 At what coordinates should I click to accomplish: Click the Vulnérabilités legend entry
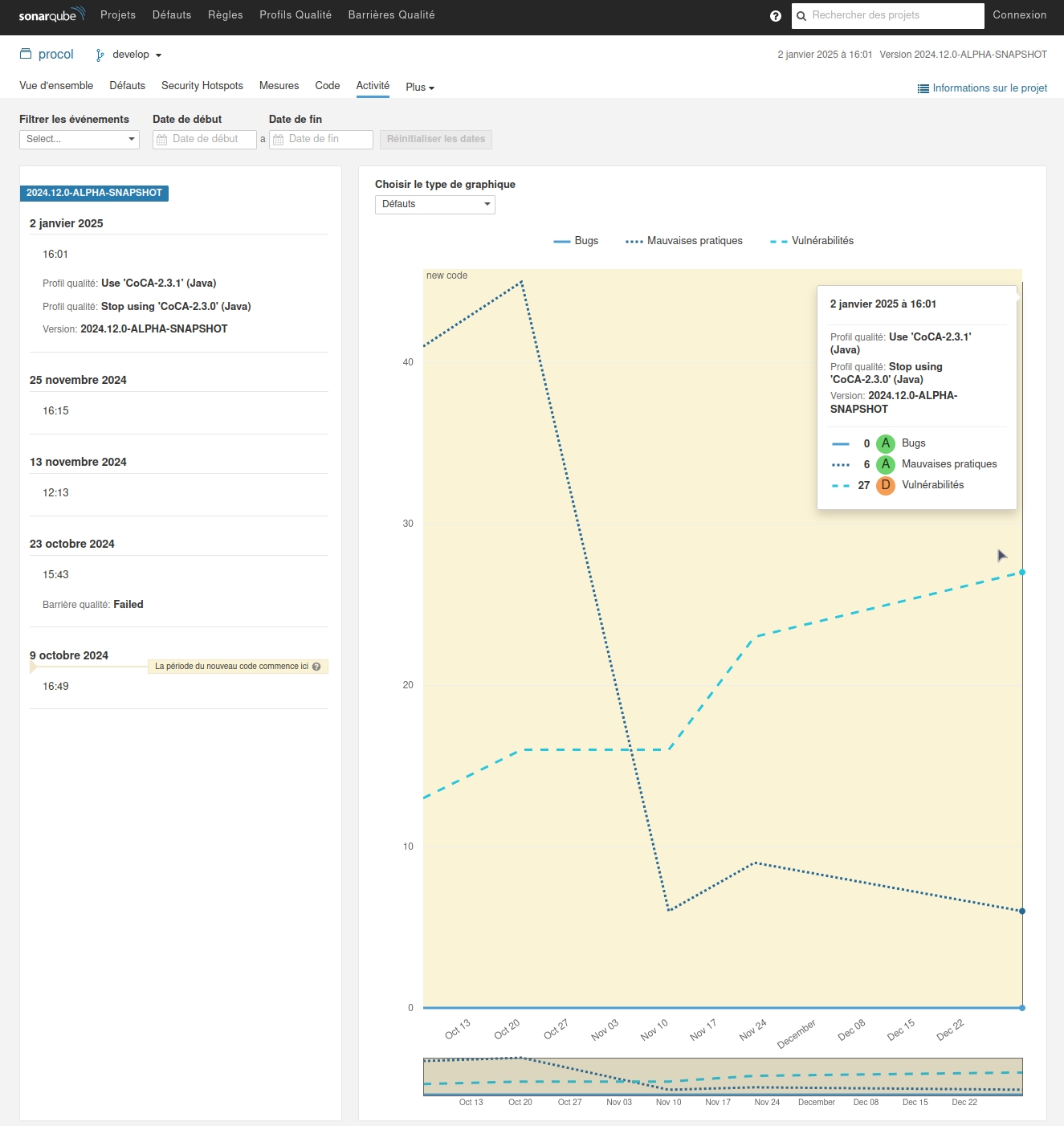(812, 241)
